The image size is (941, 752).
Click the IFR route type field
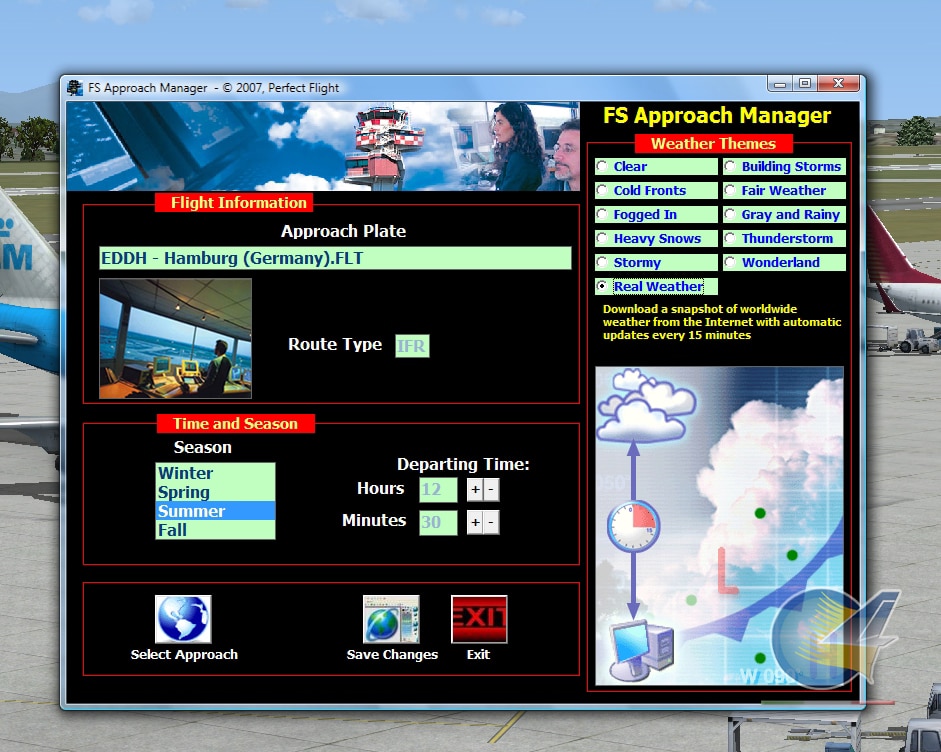pyautogui.click(x=412, y=346)
